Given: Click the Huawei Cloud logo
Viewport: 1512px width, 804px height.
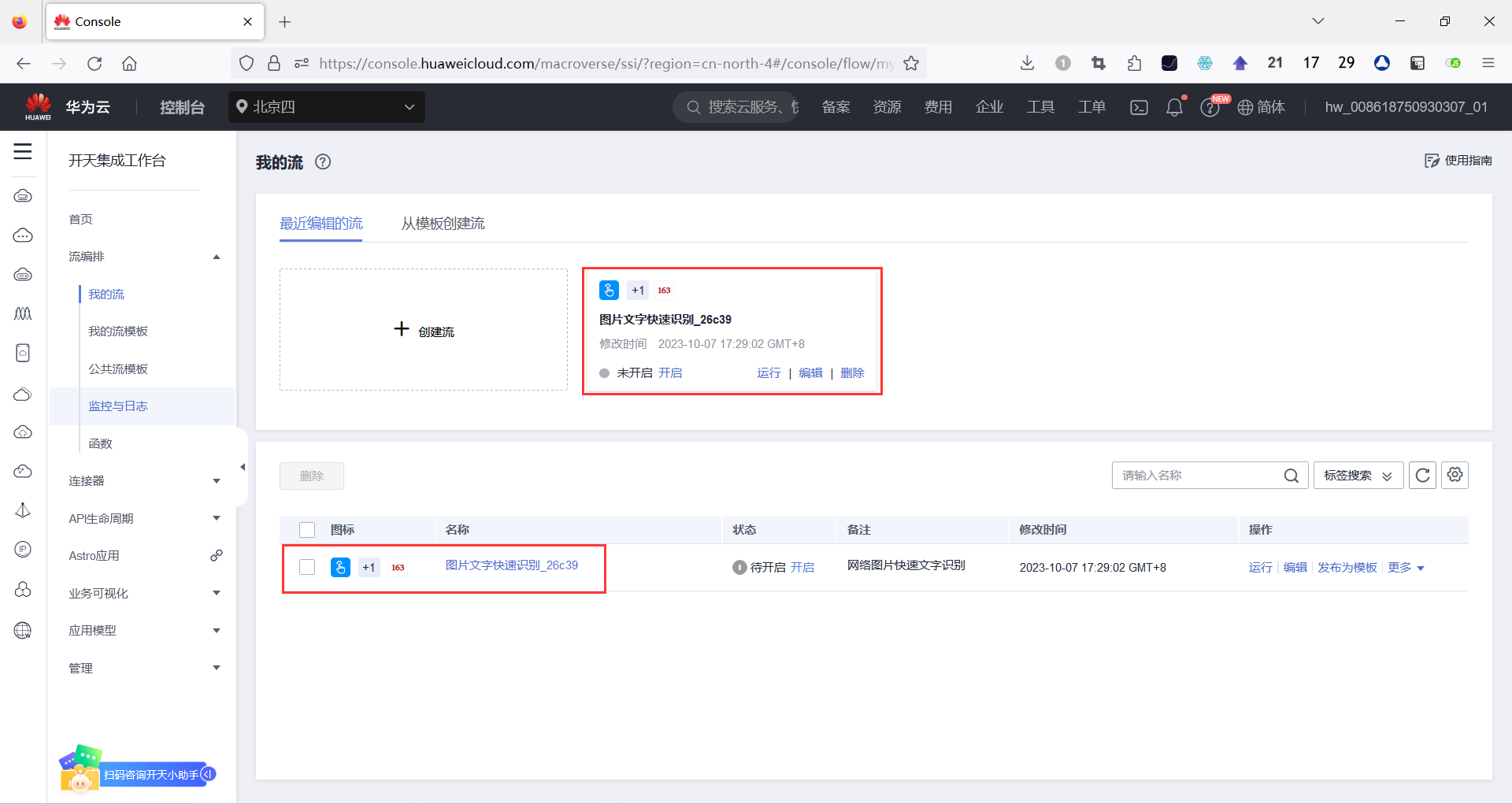Looking at the screenshot, I should 38,106.
